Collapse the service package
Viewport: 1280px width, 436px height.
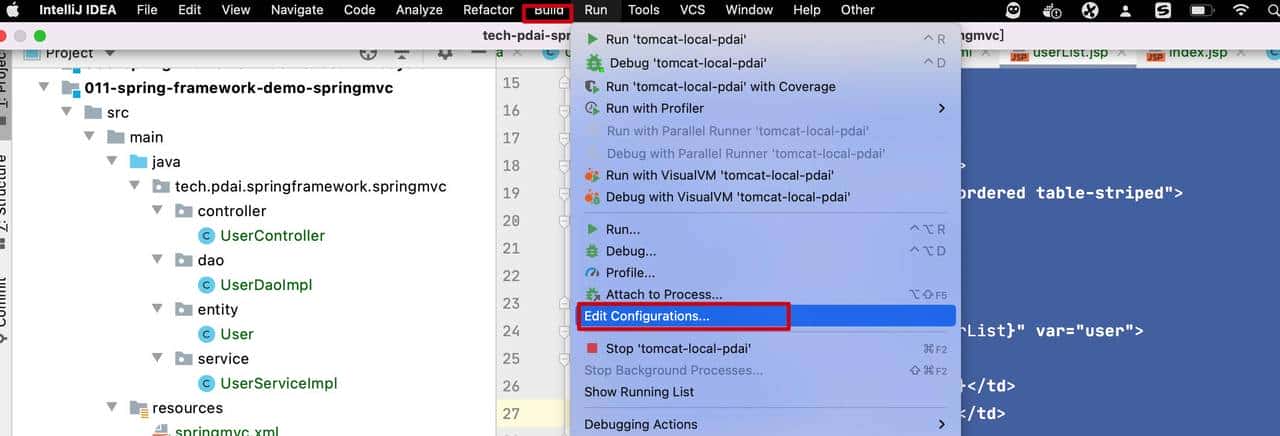157,358
